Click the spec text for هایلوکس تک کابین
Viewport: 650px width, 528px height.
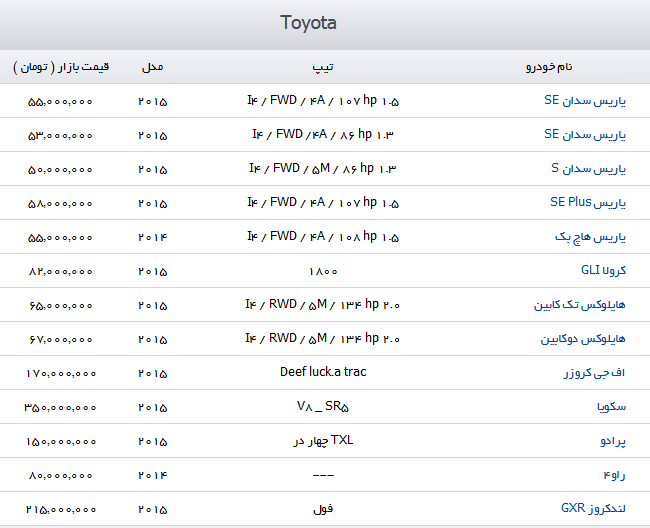323,305
